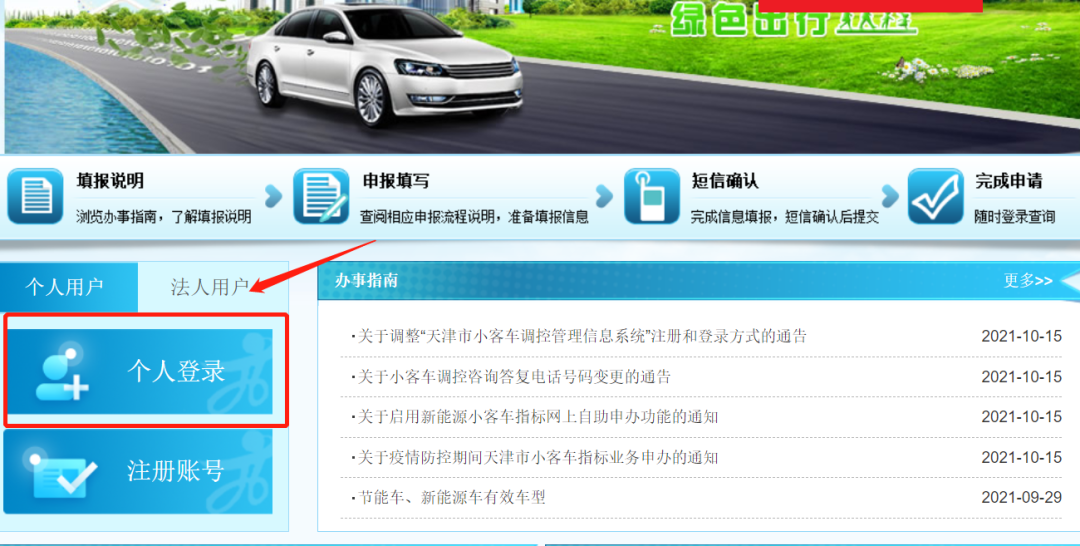The image size is (1080, 546).
Task: Click the chevron arrow after 填报说明
Action: click(273, 196)
